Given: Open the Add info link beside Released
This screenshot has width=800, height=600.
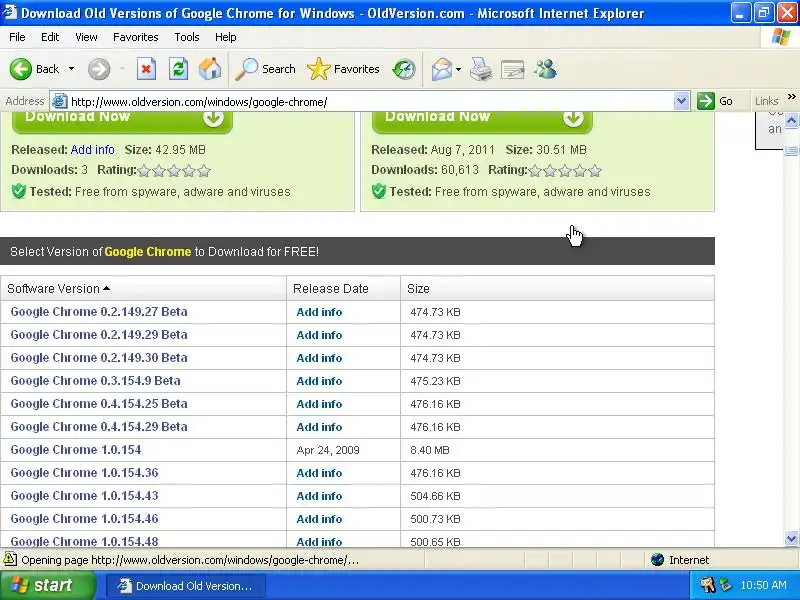Looking at the screenshot, I should (x=92, y=149).
